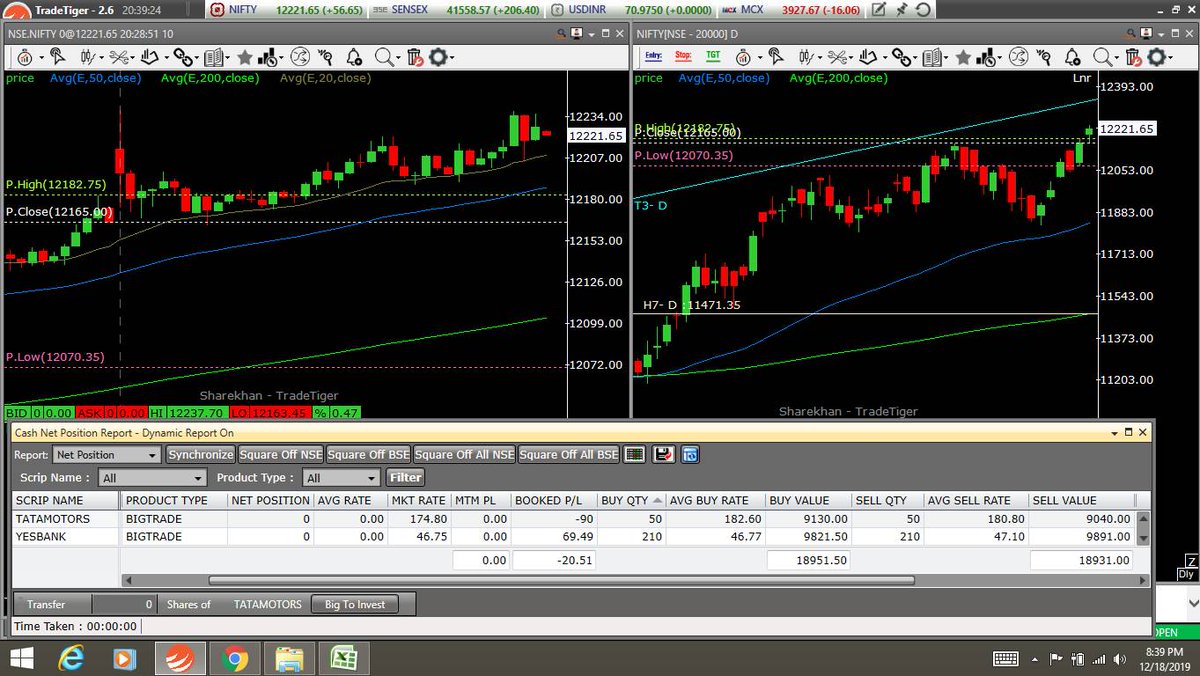Click the BOOKED P/L column header

[x=553, y=500]
